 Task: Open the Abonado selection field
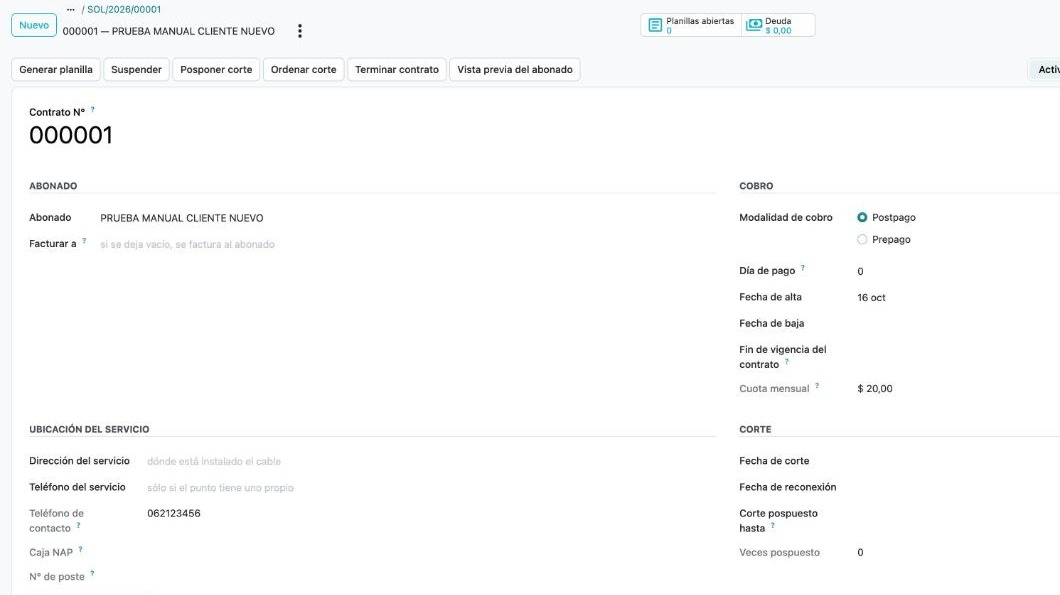[x=408, y=218]
